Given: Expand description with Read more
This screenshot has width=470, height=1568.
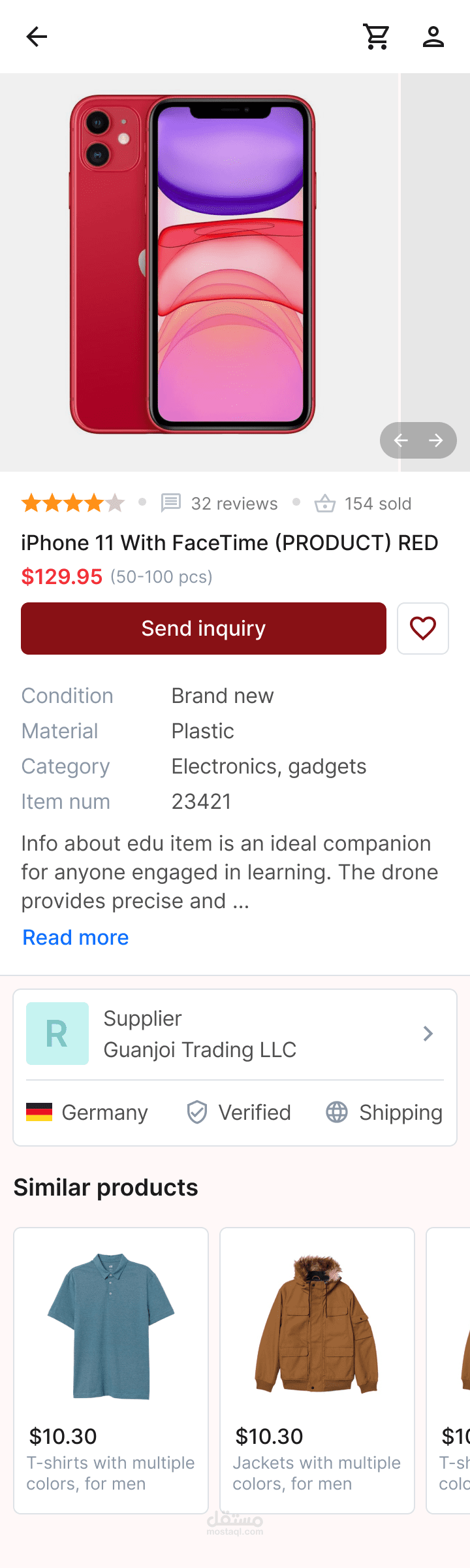Looking at the screenshot, I should click(x=76, y=938).
